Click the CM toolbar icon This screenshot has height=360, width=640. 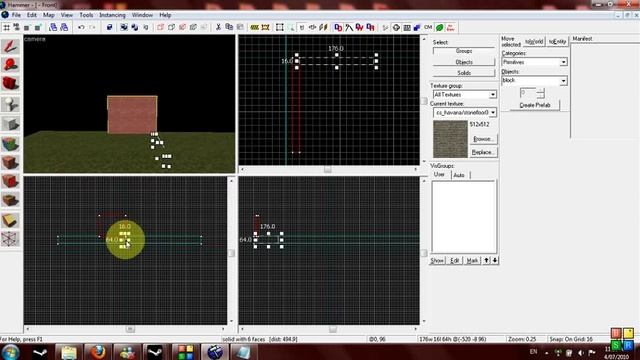pyautogui.click(x=428, y=27)
